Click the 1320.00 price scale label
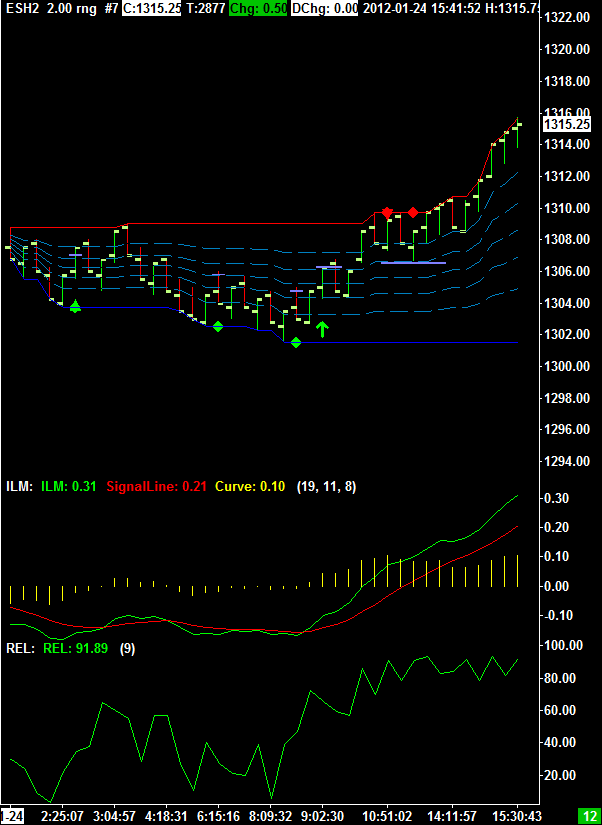Image resolution: width=602 pixels, height=825 pixels. (566, 49)
